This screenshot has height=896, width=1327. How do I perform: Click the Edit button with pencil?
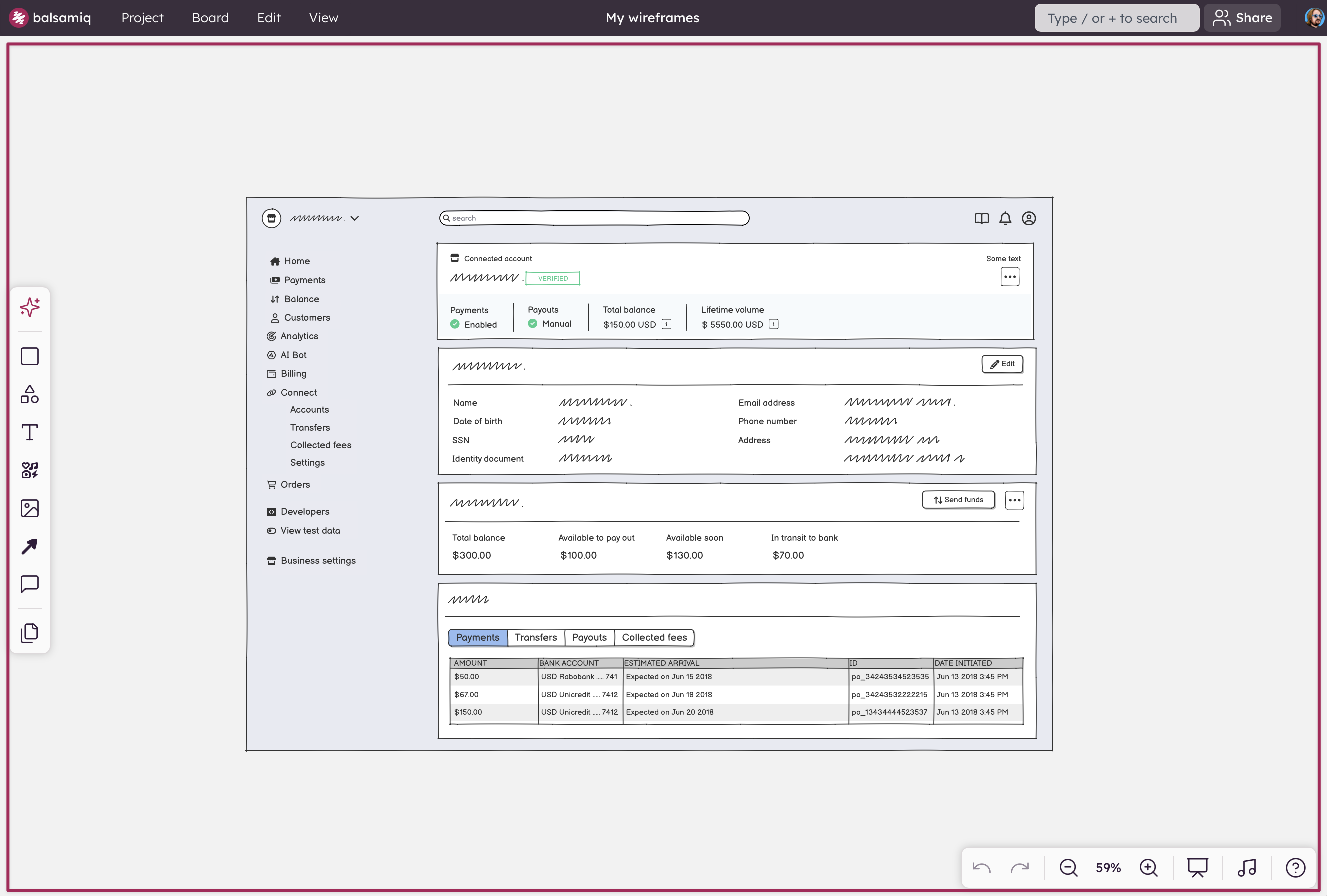click(x=1002, y=364)
